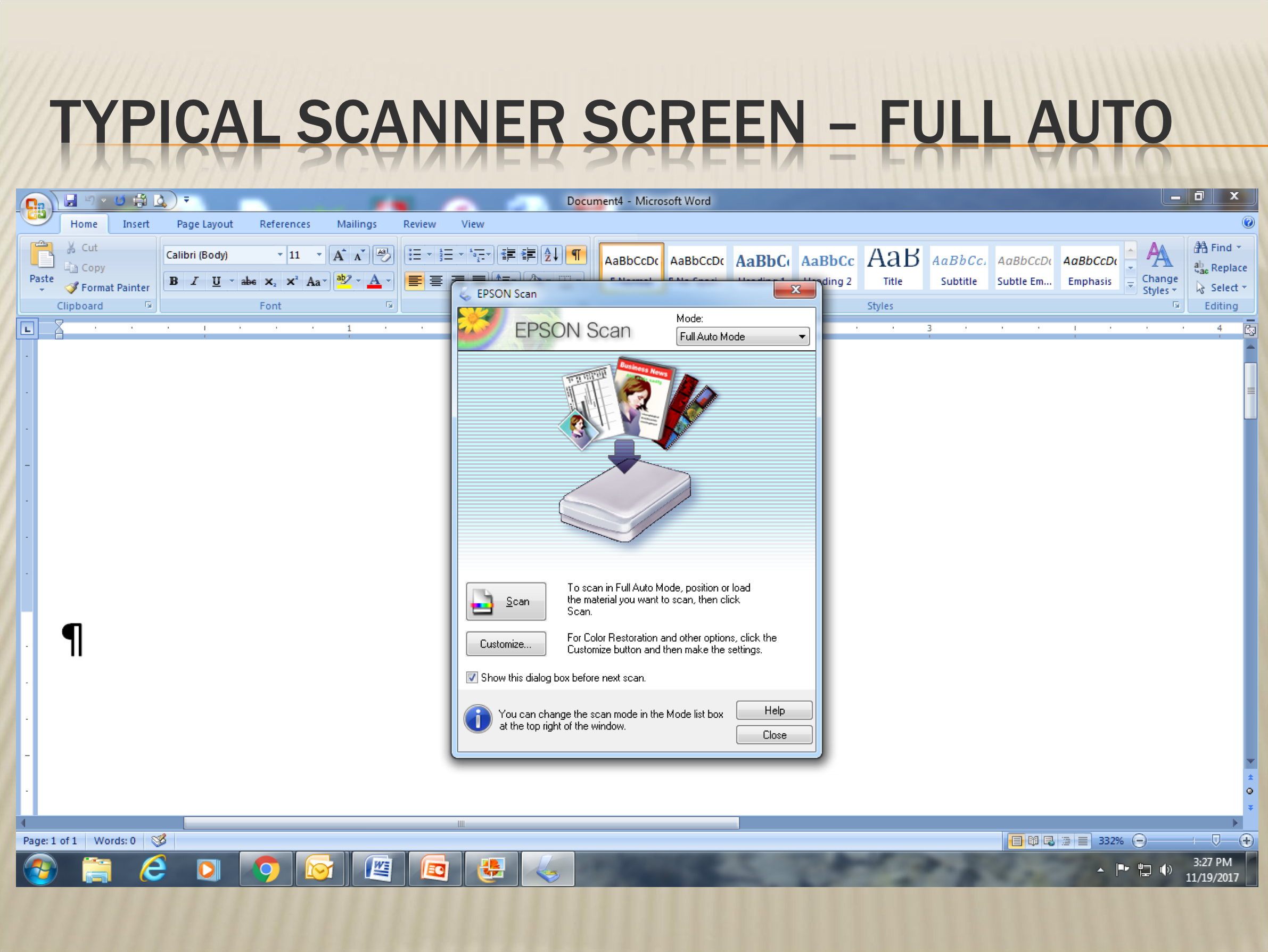This screenshot has width=1268, height=952.
Task: Save document via Quick Access toolbar
Action: (x=70, y=200)
